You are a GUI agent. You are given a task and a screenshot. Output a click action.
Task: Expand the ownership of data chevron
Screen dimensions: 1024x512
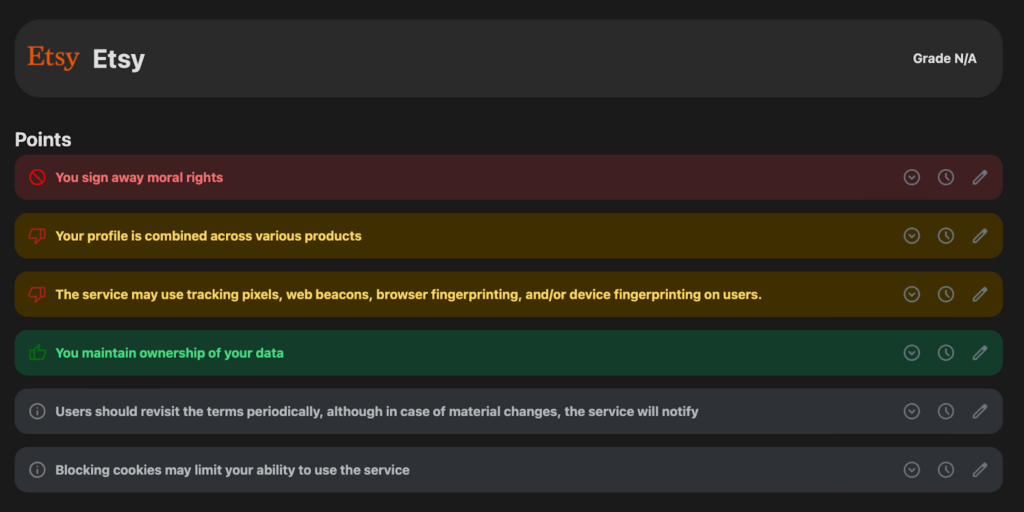[x=911, y=353]
